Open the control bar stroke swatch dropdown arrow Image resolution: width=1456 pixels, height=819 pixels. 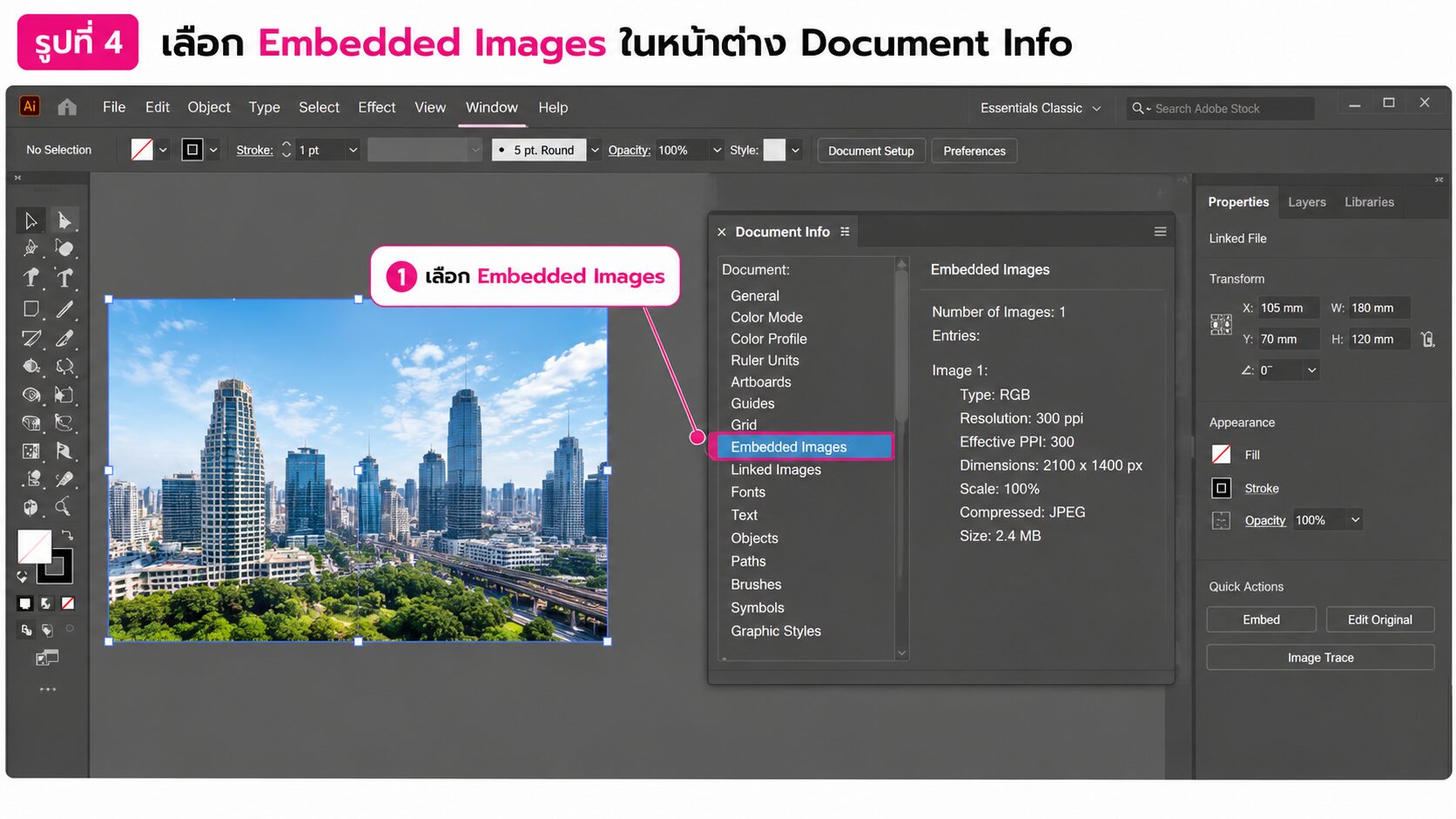click(213, 150)
